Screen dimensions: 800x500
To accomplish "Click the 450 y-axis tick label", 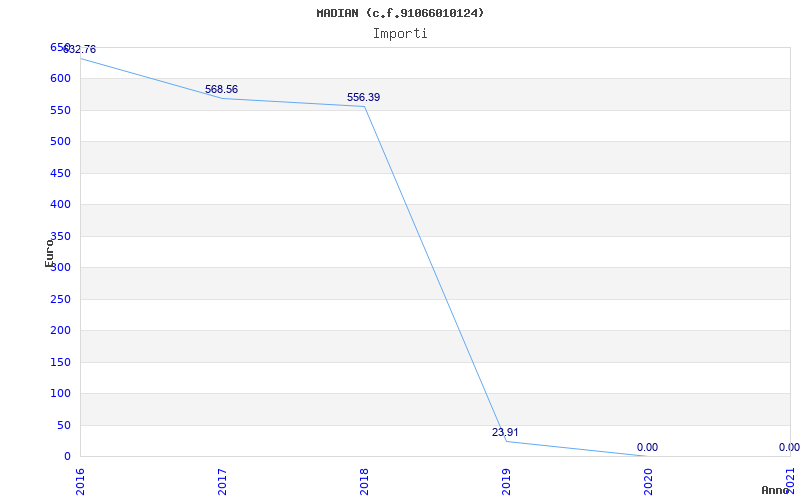I will coord(60,173).
